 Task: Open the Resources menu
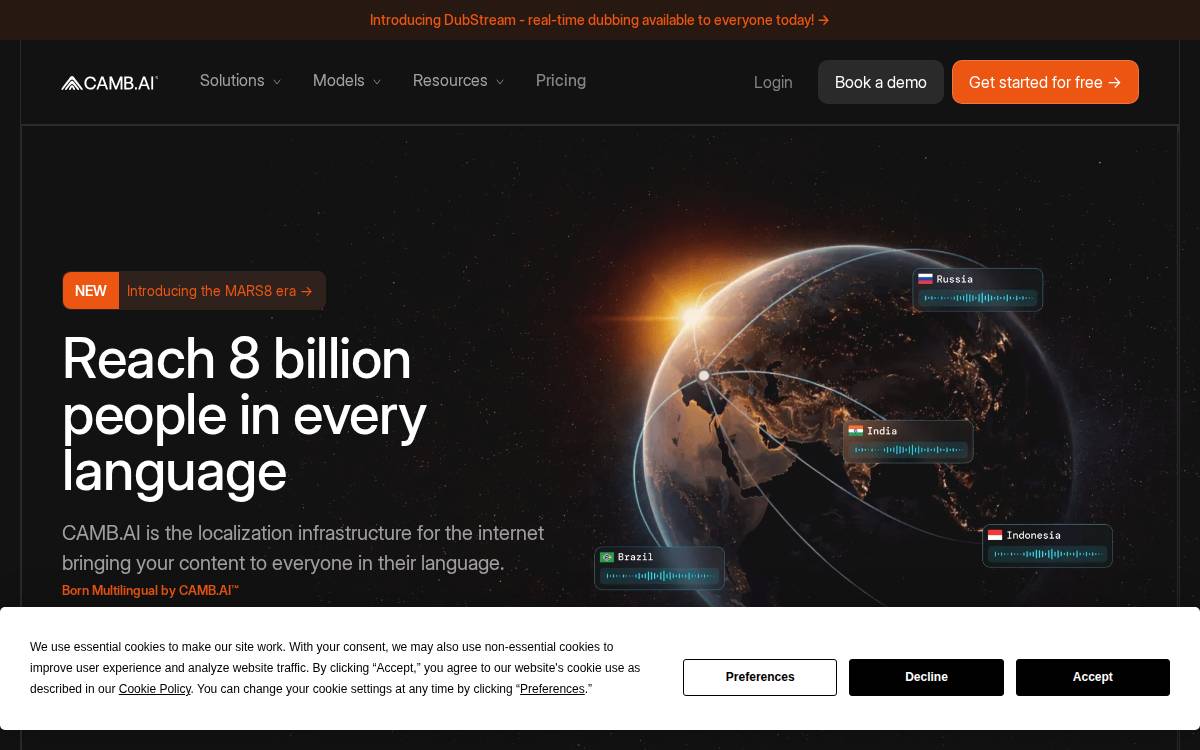(459, 81)
